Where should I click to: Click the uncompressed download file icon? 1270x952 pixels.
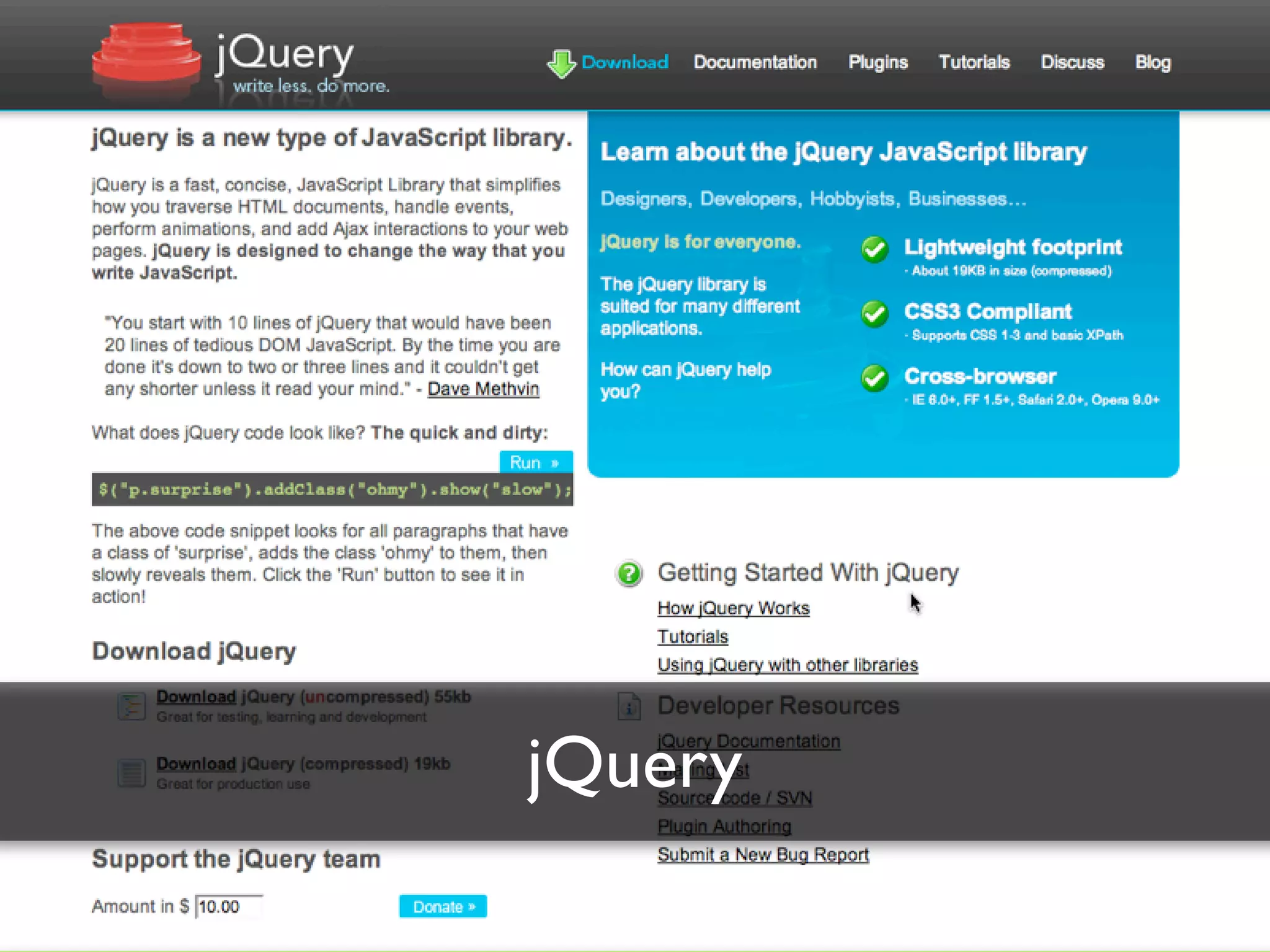(131, 706)
